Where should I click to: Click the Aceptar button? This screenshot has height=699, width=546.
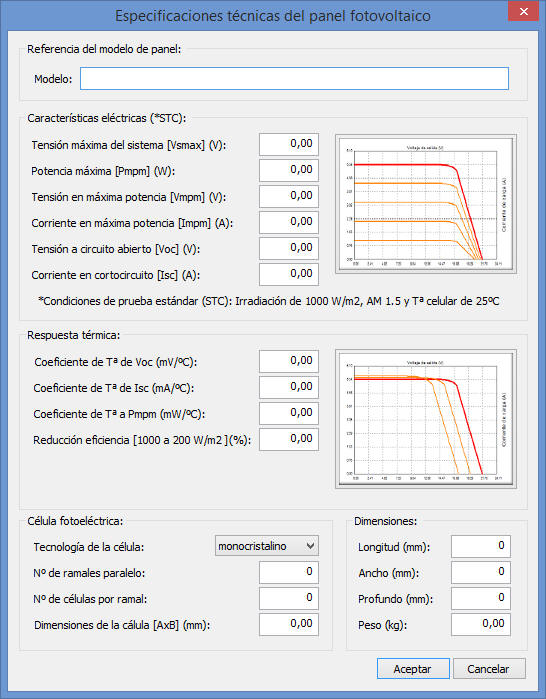413,668
